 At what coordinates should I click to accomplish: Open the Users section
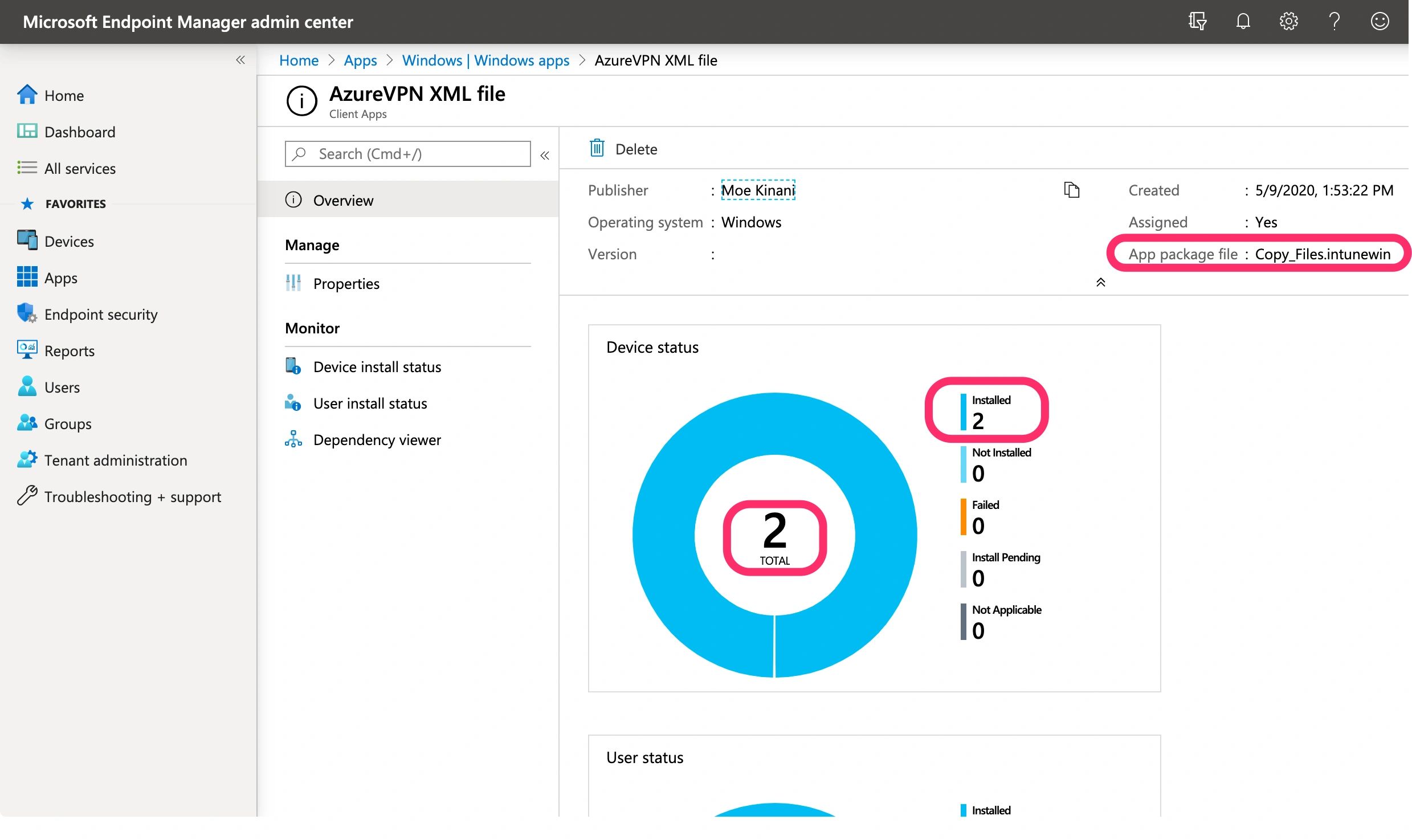click(x=62, y=387)
